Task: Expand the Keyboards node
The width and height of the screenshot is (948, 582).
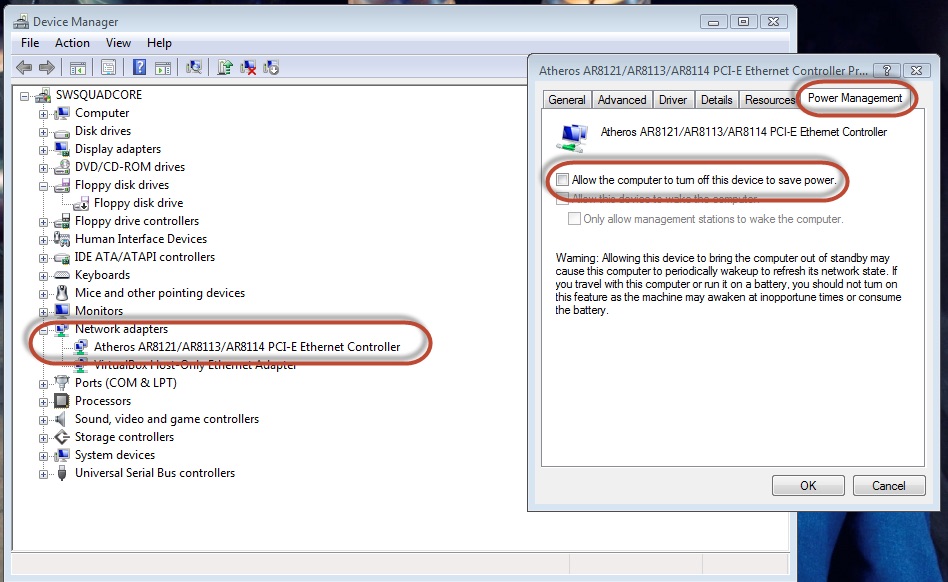Action: 43,276
